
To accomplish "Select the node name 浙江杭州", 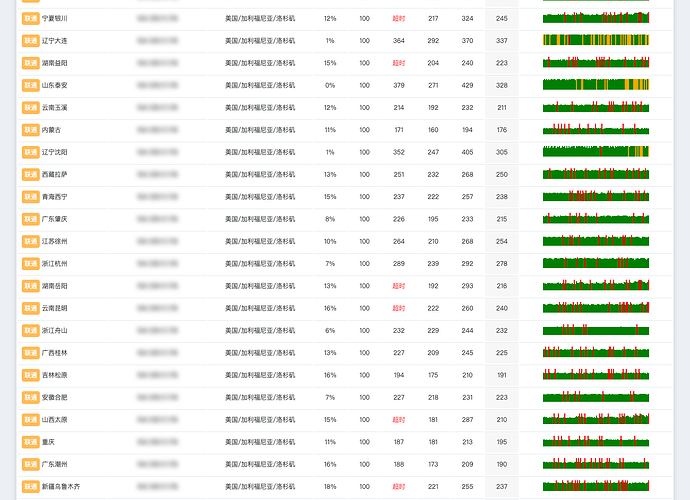I will pos(55,264).
